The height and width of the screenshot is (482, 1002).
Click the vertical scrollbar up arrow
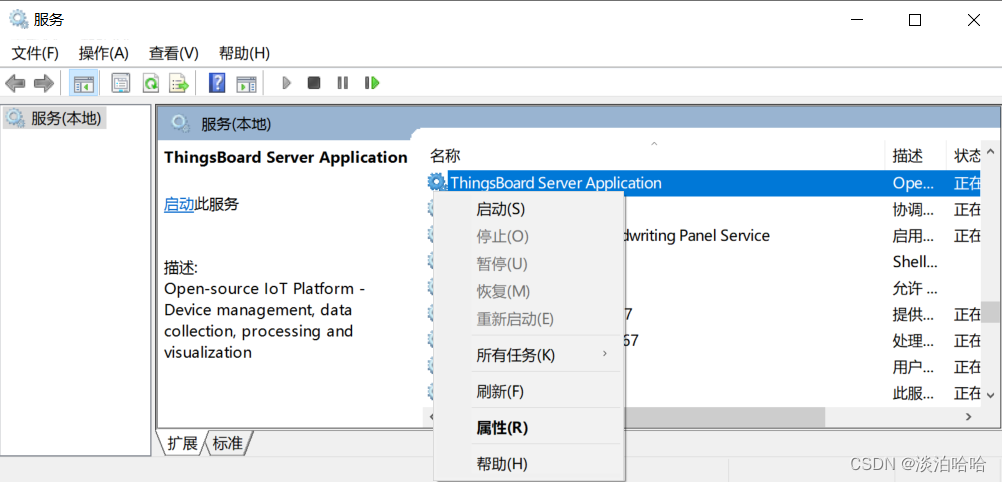tap(990, 152)
